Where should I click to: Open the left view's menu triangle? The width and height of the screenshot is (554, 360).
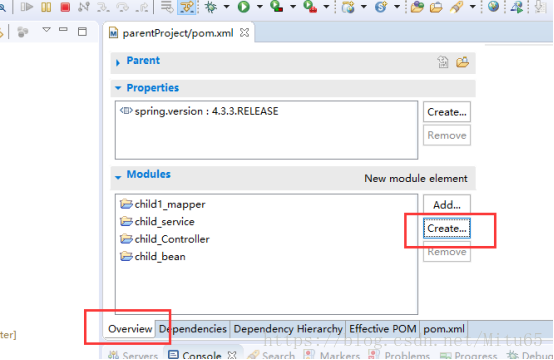(x=46, y=30)
